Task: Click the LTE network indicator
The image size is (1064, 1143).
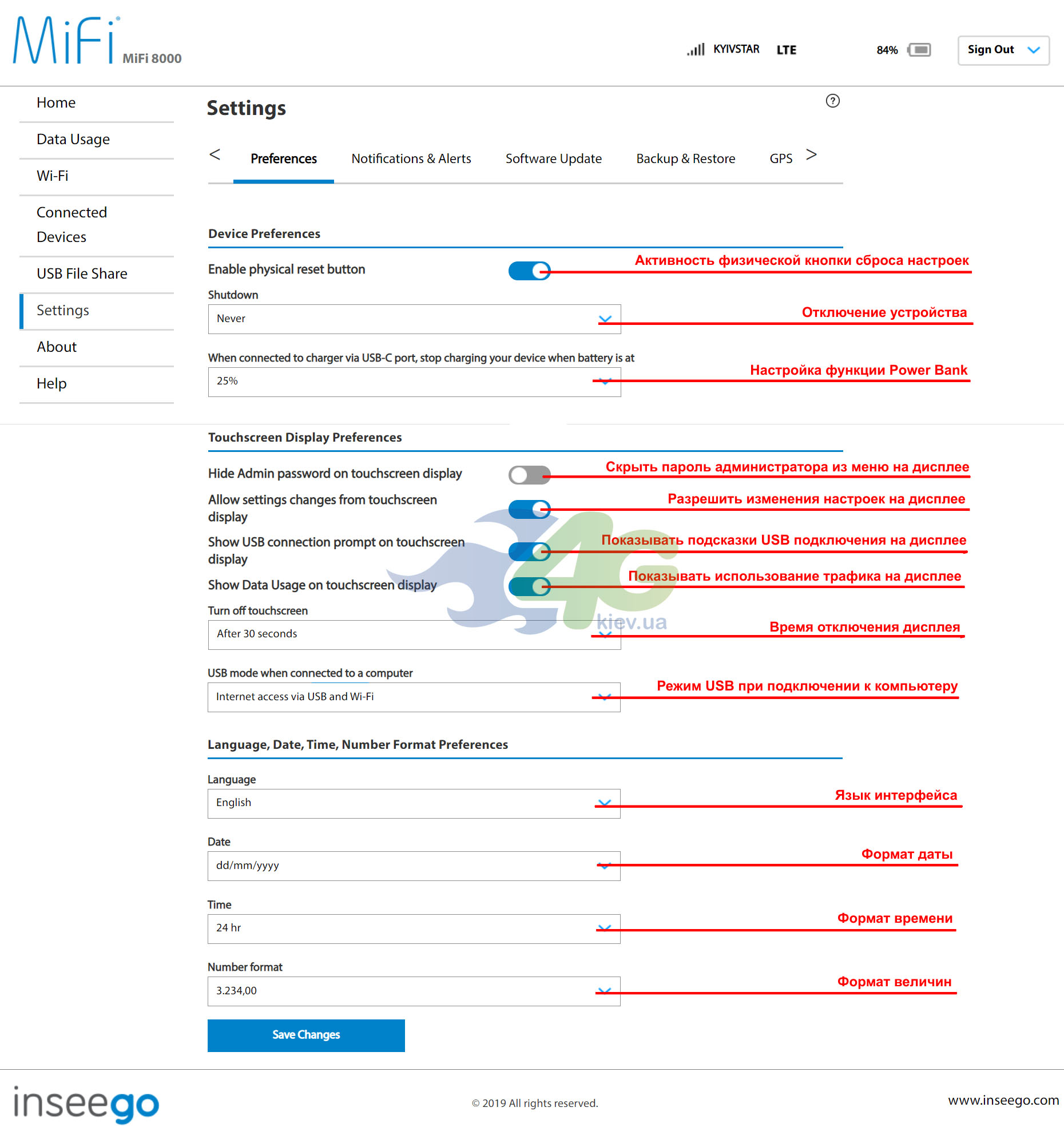Action: [x=787, y=50]
